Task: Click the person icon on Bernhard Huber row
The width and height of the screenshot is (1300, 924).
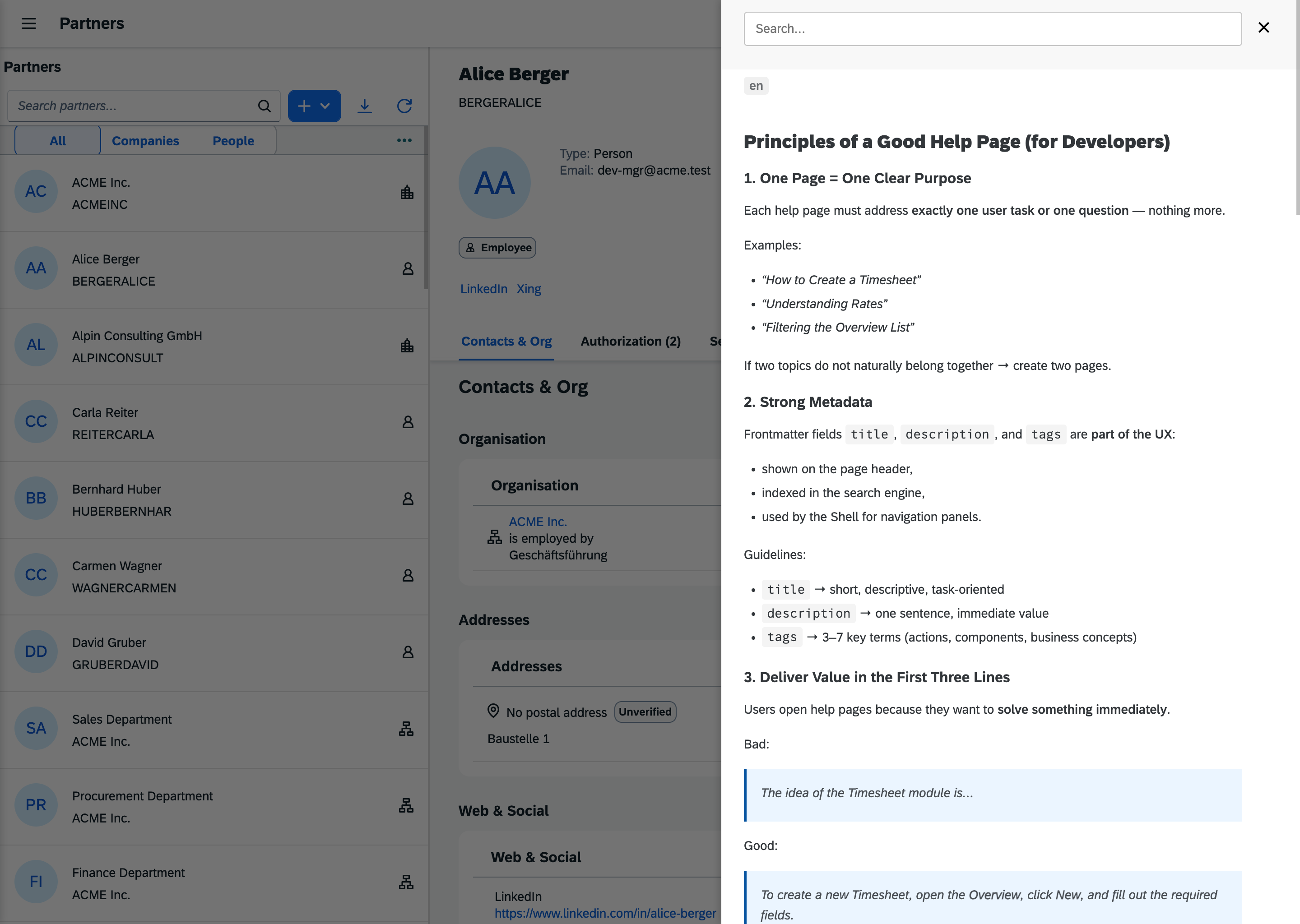Action: coord(408,499)
